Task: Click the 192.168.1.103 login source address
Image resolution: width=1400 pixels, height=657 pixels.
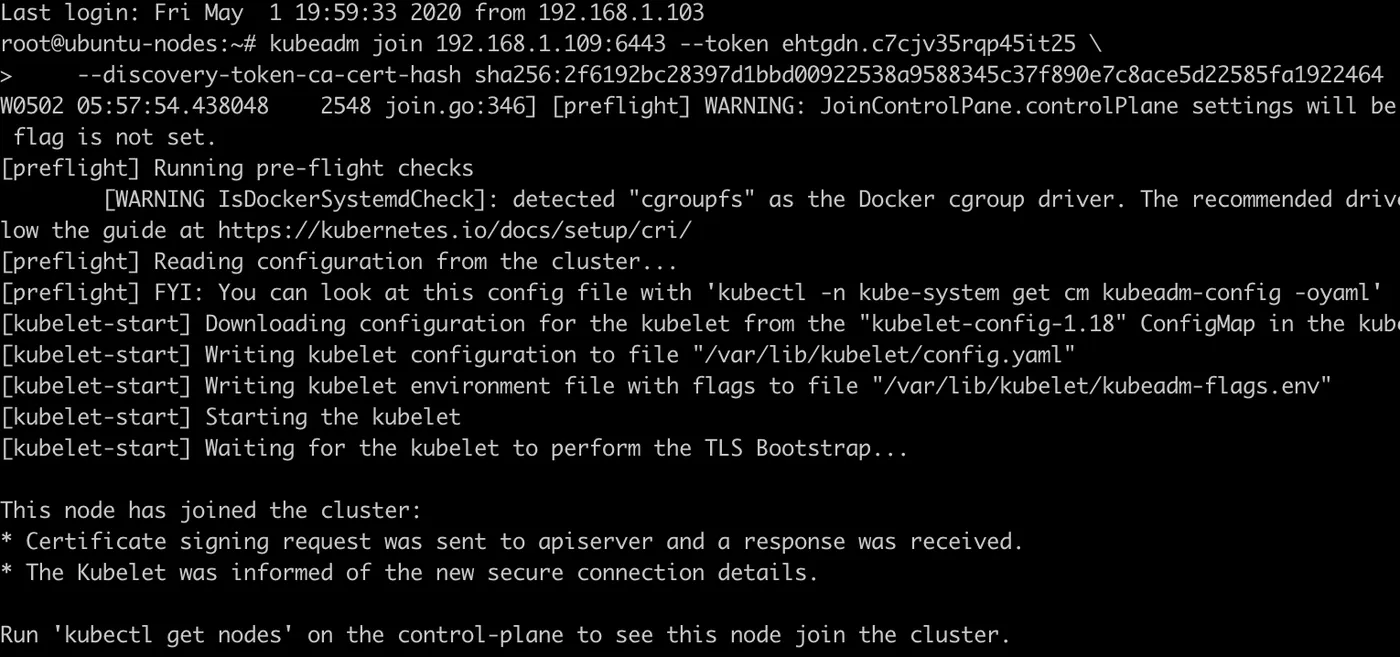Action: (x=621, y=13)
